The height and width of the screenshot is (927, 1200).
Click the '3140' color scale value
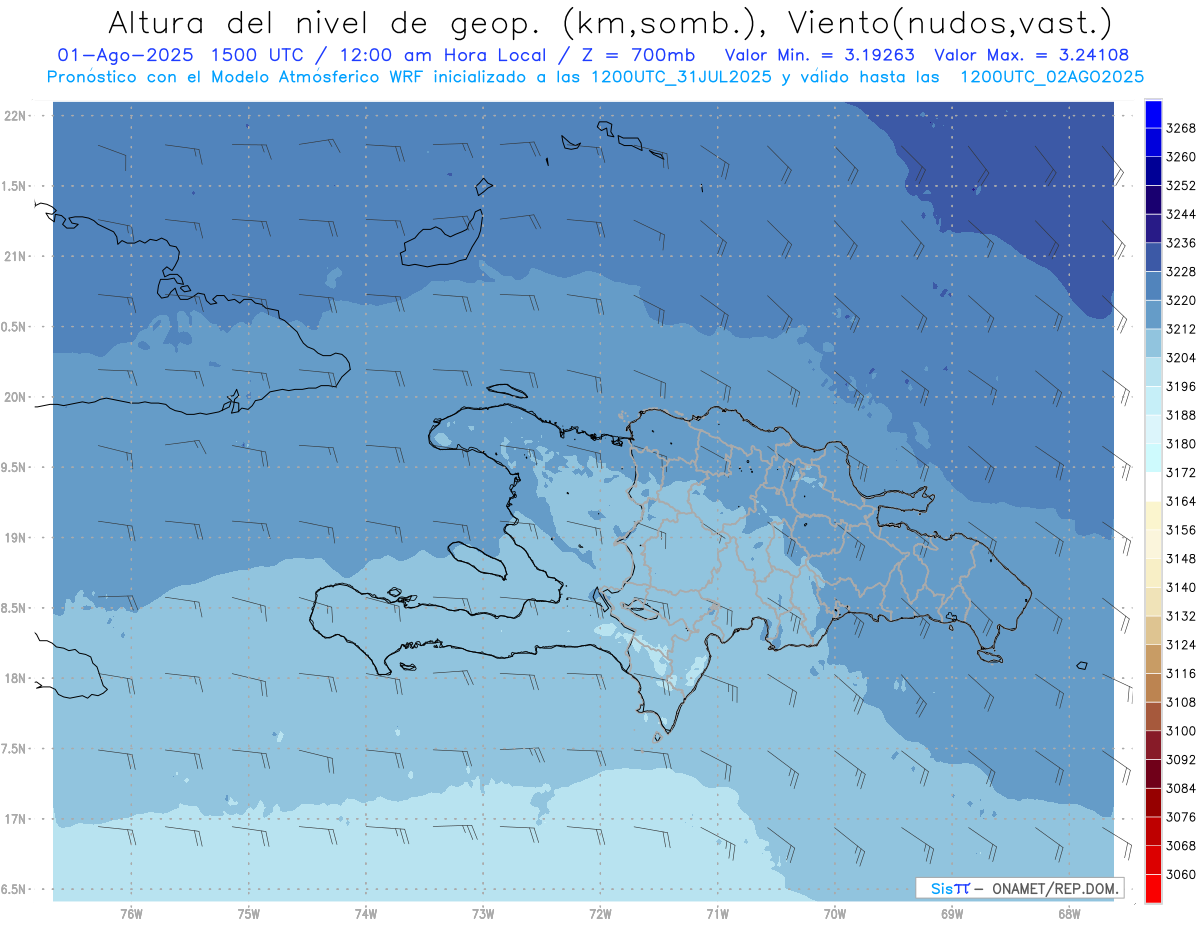[x=1181, y=587]
